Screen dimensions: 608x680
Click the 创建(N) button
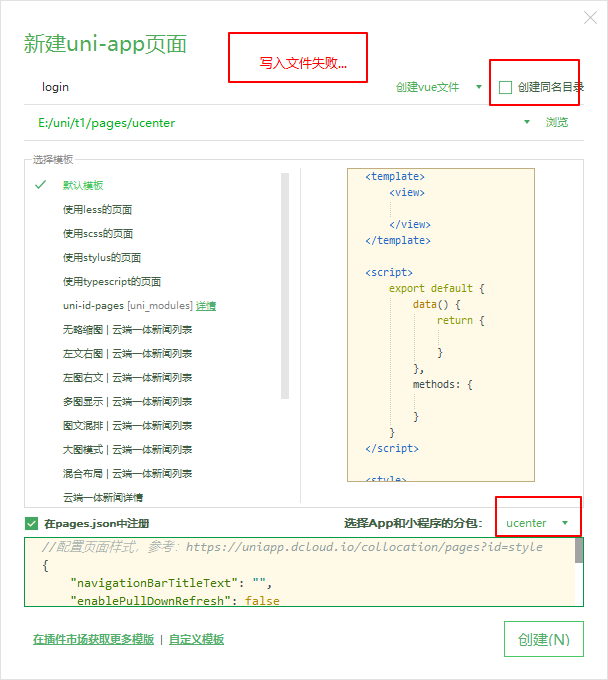[x=544, y=639]
